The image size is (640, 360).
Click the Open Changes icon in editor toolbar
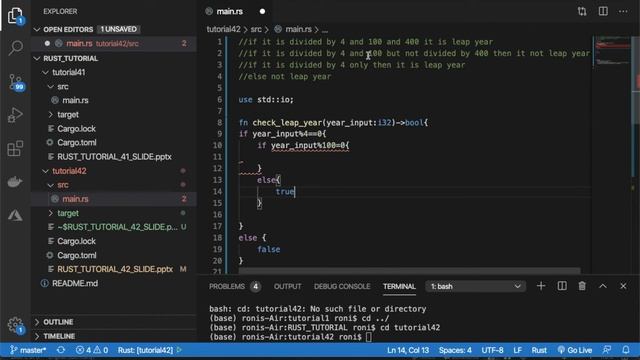point(582,11)
